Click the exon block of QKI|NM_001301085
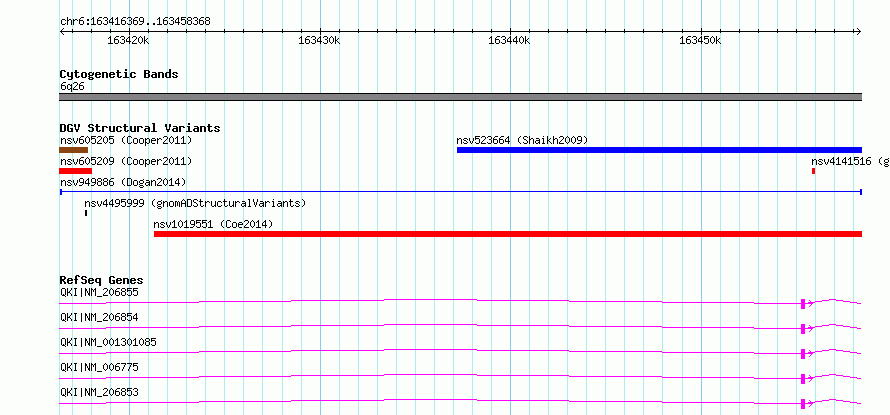This screenshot has width=890, height=415. coord(803,354)
